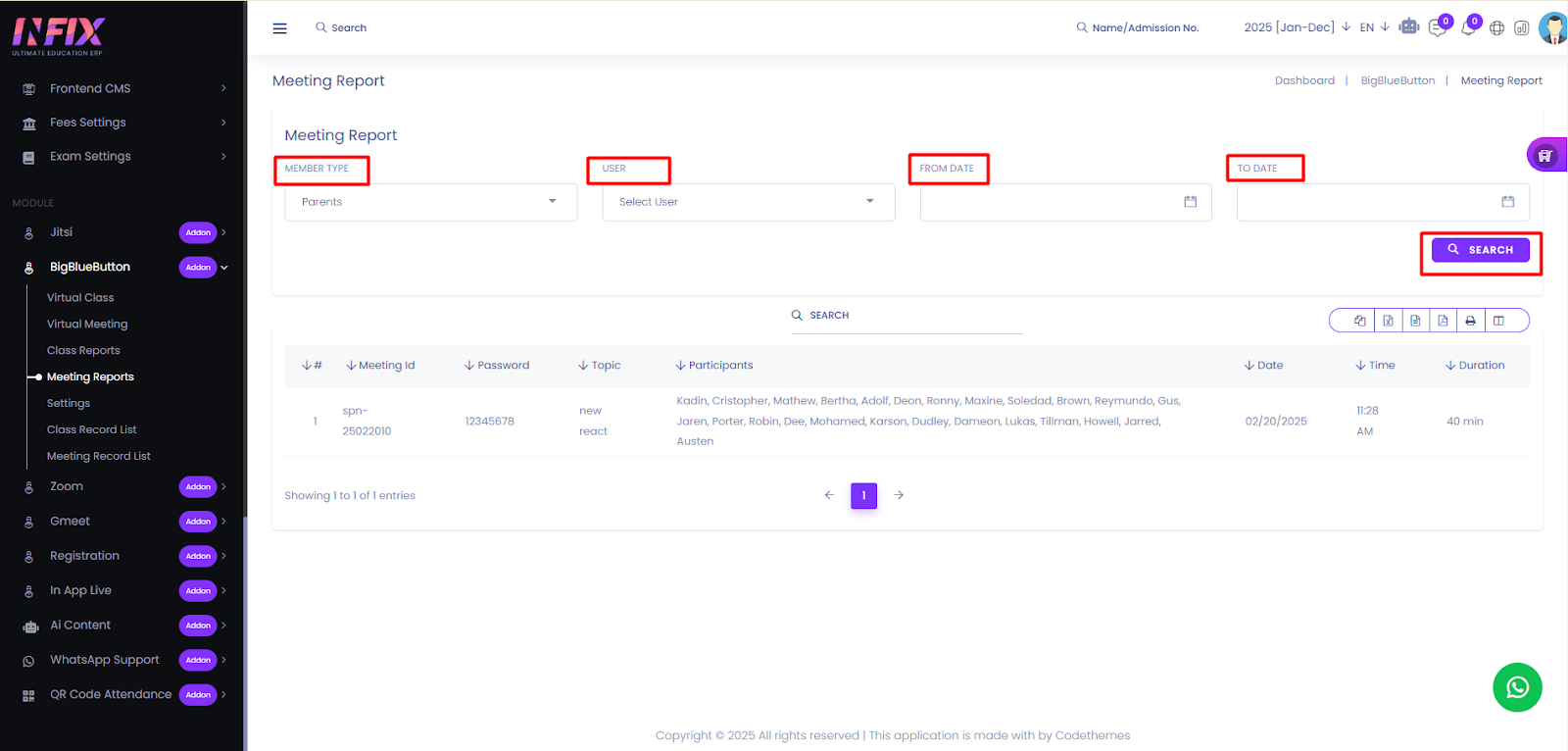Toggle the hamburger sidebar menu icon
Screen dimensions: 1568x751
(x=279, y=28)
